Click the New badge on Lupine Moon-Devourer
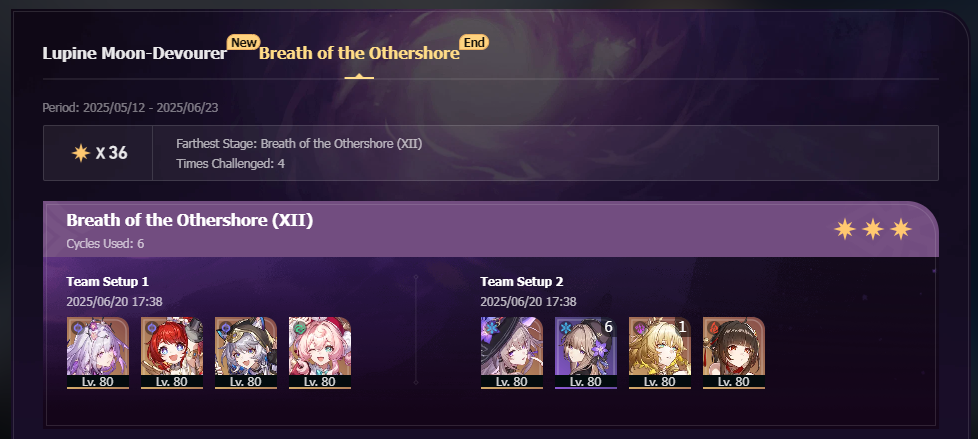 (244, 42)
